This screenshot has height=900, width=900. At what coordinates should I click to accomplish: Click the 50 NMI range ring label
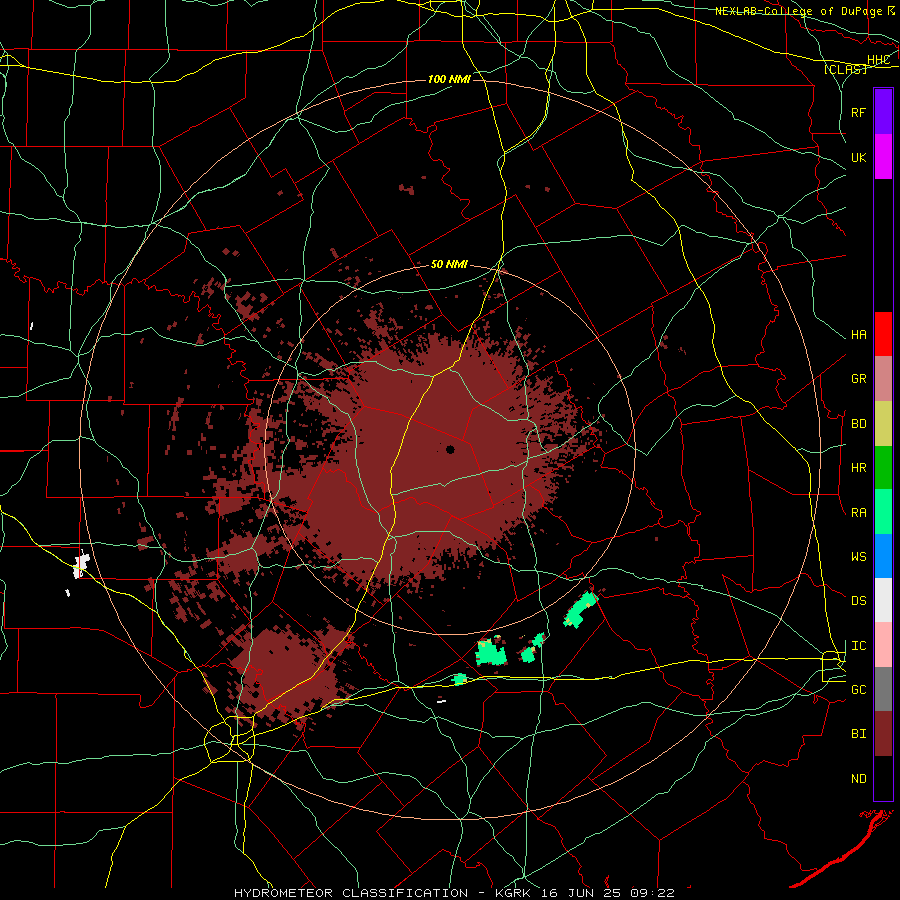point(449,264)
